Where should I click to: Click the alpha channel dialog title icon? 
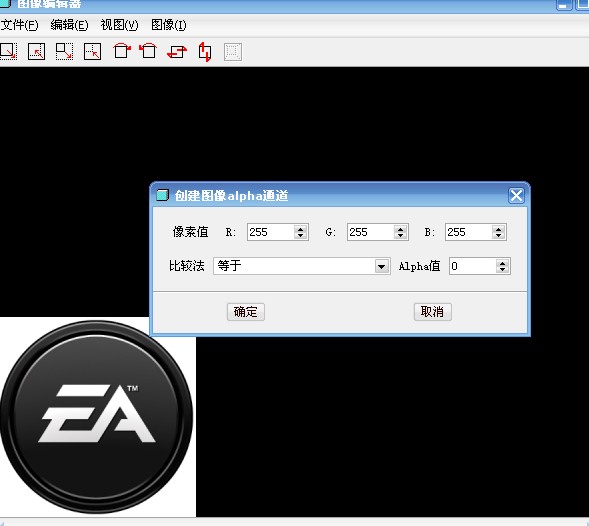pyautogui.click(x=162, y=195)
